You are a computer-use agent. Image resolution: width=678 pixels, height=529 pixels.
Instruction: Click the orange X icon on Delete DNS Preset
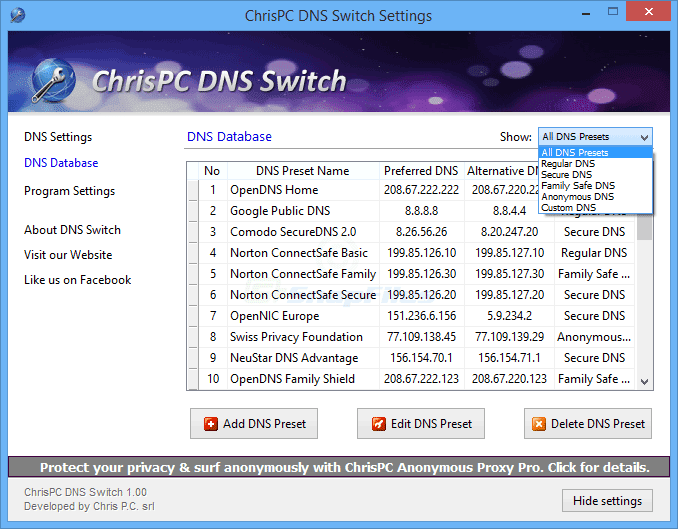coord(539,424)
